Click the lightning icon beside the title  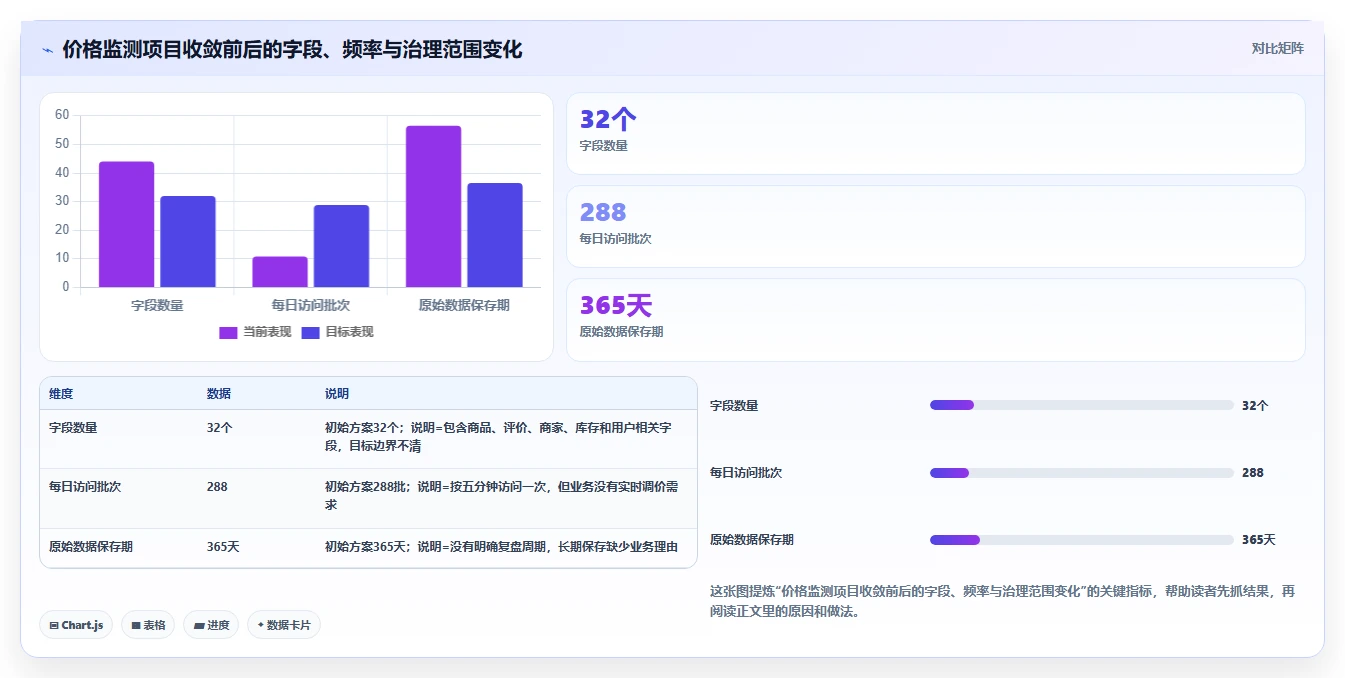pos(48,50)
